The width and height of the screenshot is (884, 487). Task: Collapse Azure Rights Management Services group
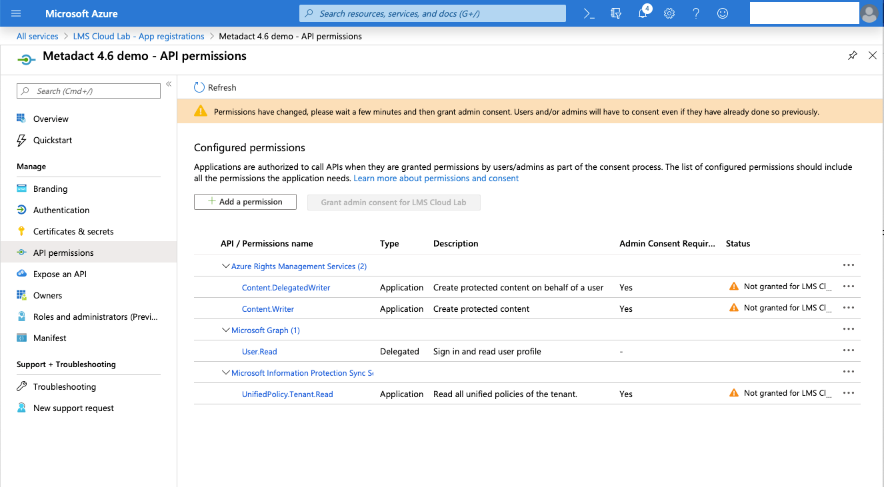pyautogui.click(x=226, y=266)
